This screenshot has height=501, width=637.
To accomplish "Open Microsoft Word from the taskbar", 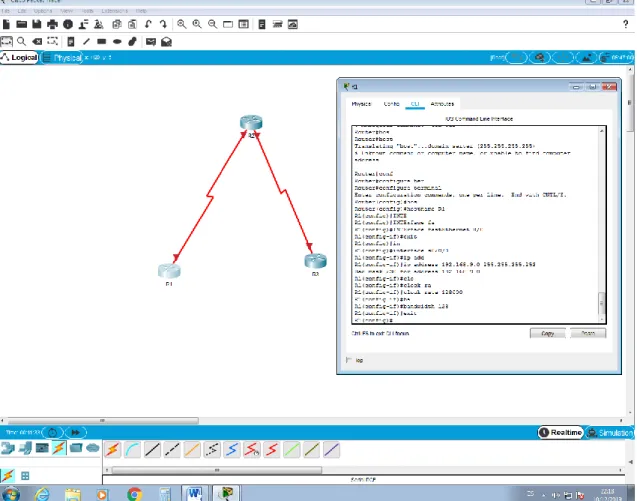I will click(195, 494).
